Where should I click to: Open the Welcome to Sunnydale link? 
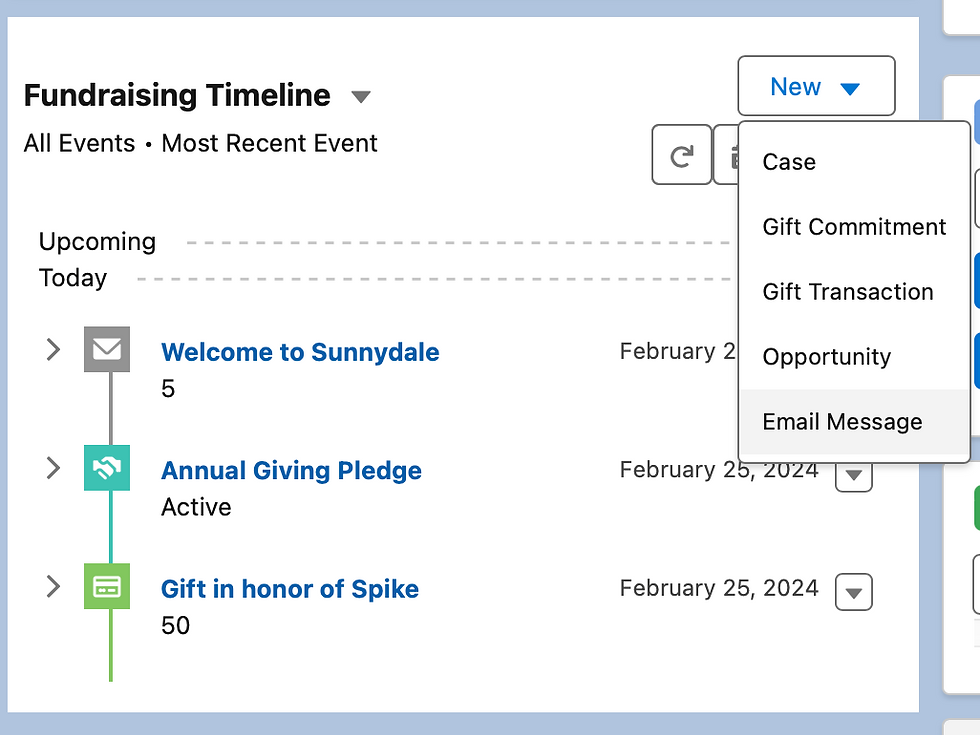[300, 352]
